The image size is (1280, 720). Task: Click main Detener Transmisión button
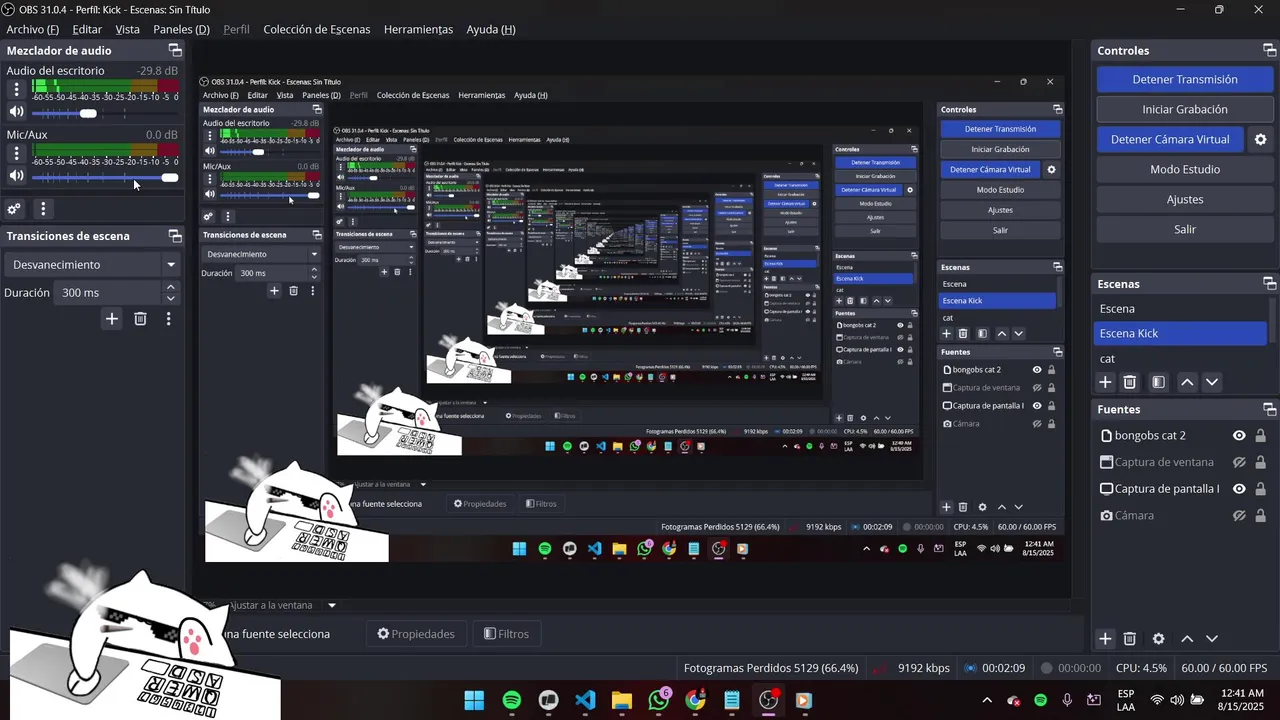1185,79
